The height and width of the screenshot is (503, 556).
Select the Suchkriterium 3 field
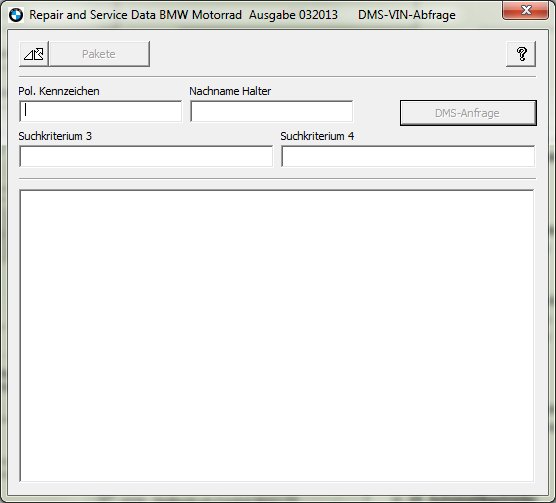146,156
